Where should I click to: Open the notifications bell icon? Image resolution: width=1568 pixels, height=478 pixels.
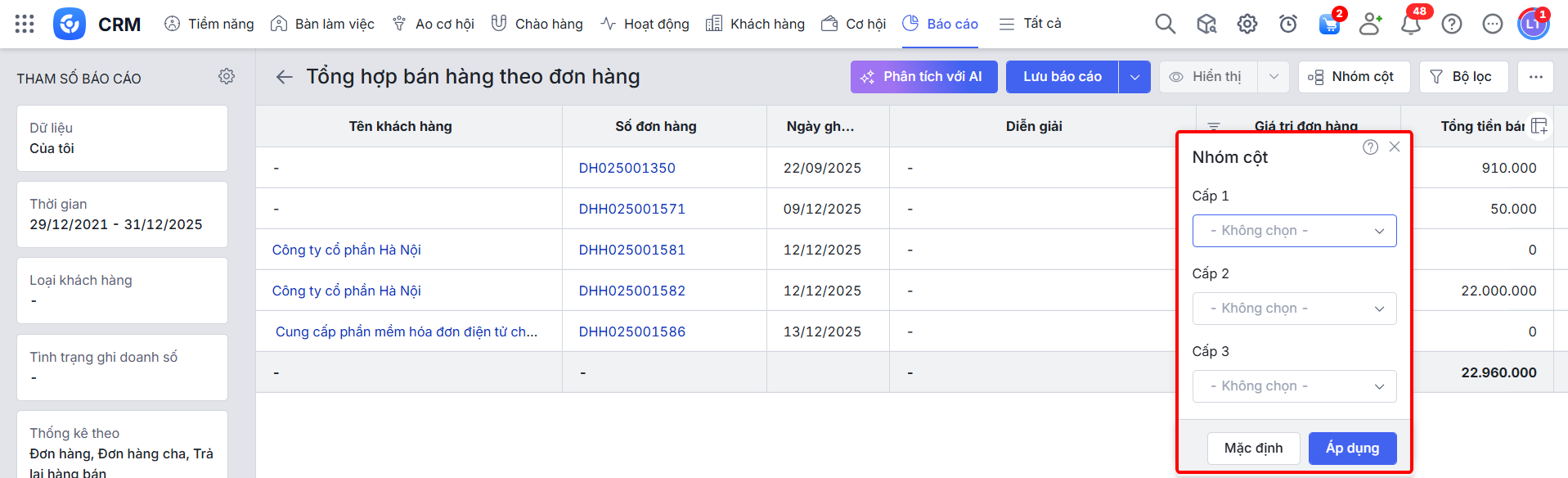1410,24
